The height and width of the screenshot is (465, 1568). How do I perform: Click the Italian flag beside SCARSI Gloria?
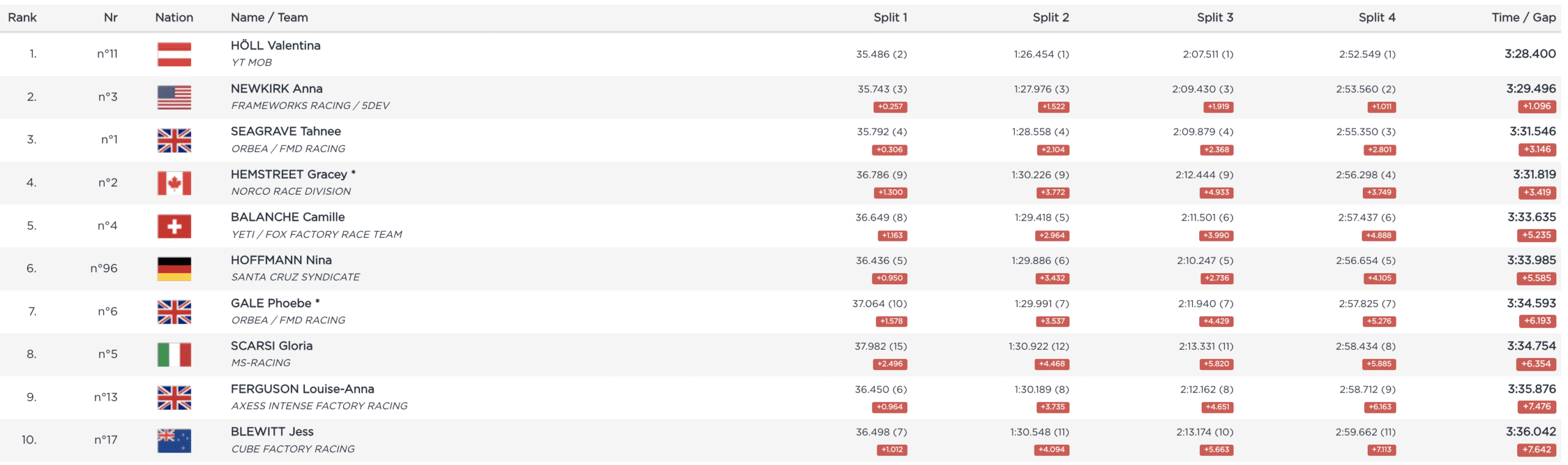point(174,355)
